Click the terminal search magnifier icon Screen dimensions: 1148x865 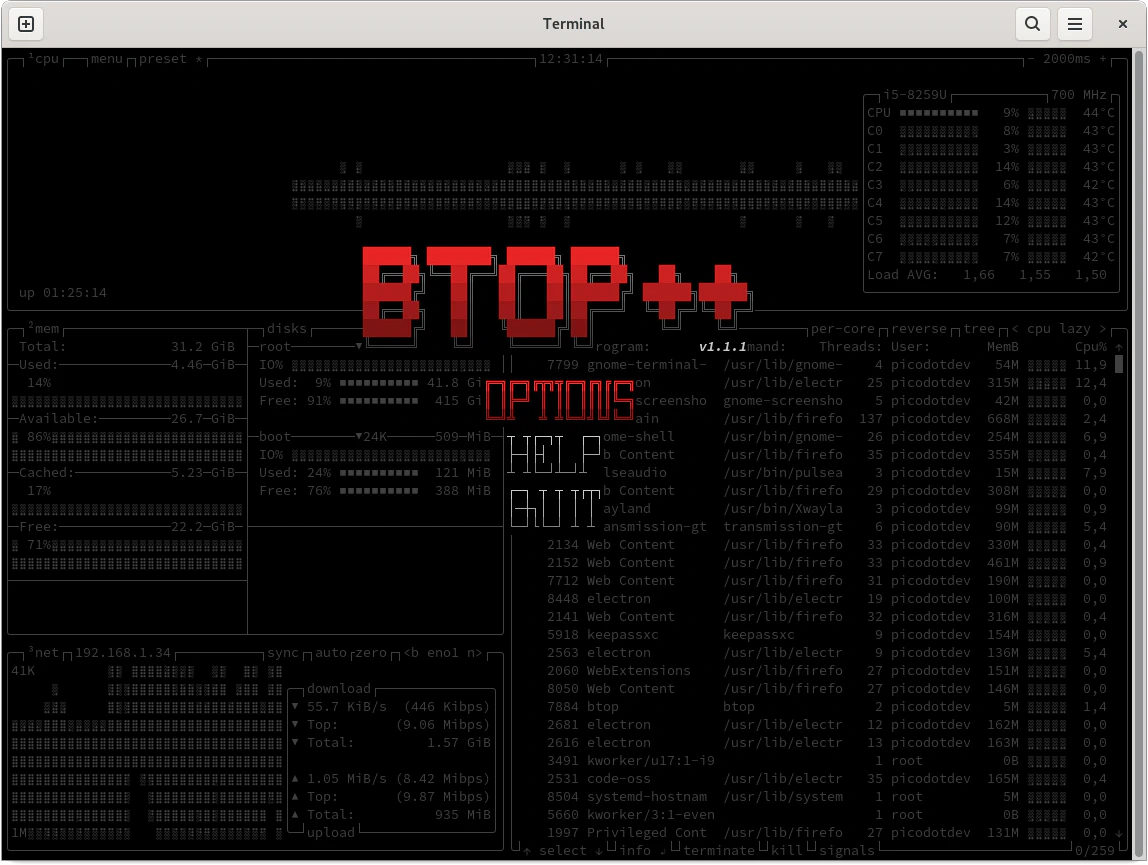(x=1032, y=24)
